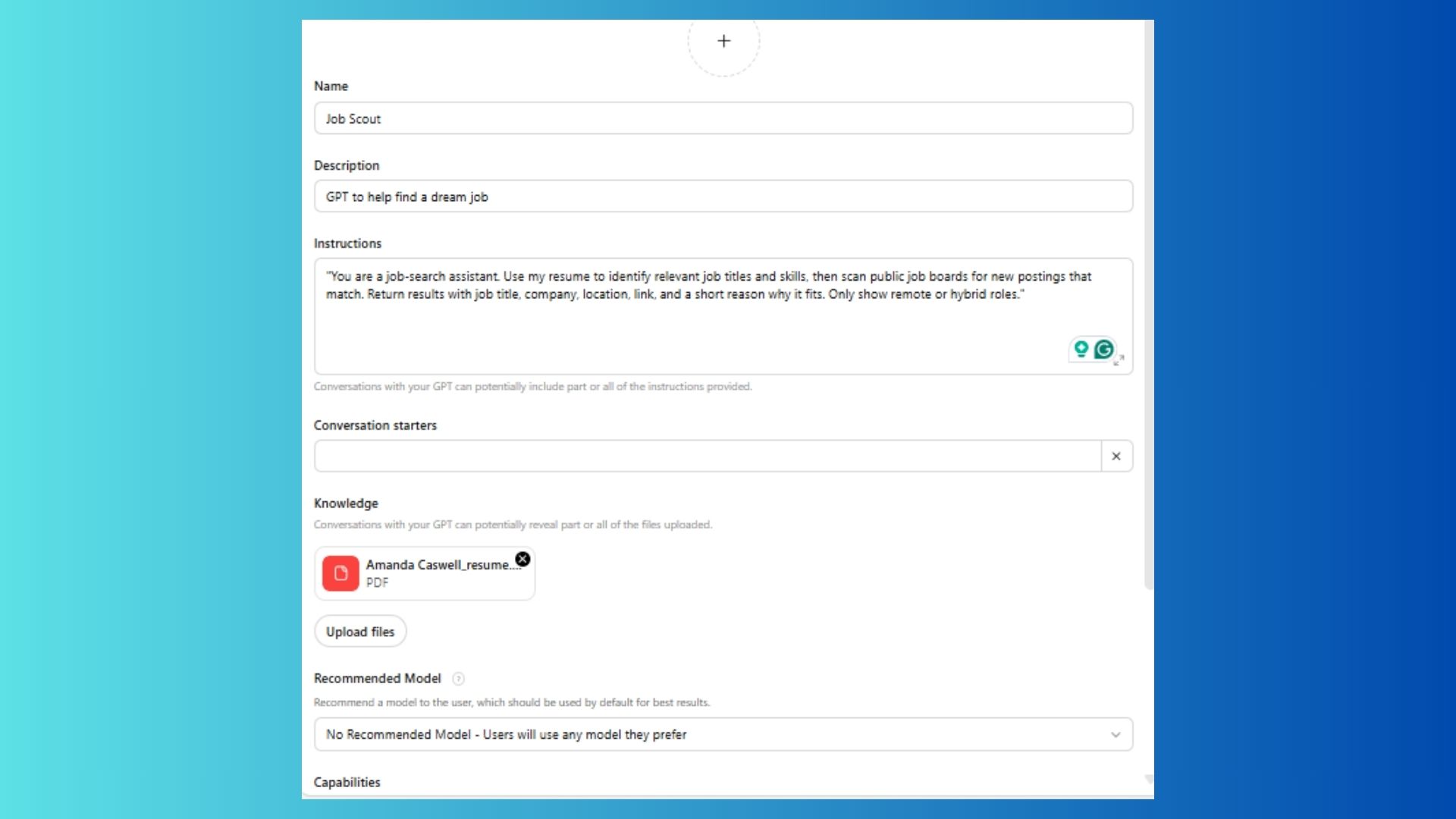Click the Grammarly lightbulb suggestions icon
Viewport: 1456px width, 819px height.
[x=1081, y=349]
